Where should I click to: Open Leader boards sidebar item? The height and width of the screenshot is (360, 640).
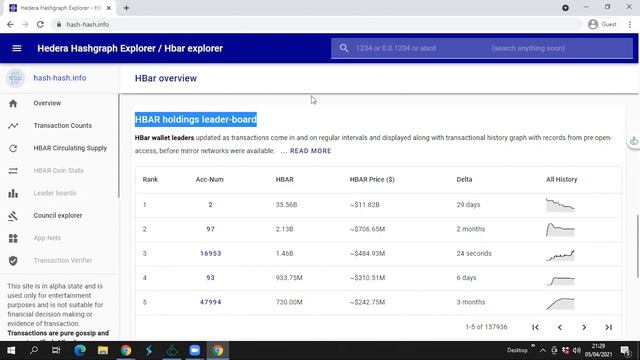[55, 193]
